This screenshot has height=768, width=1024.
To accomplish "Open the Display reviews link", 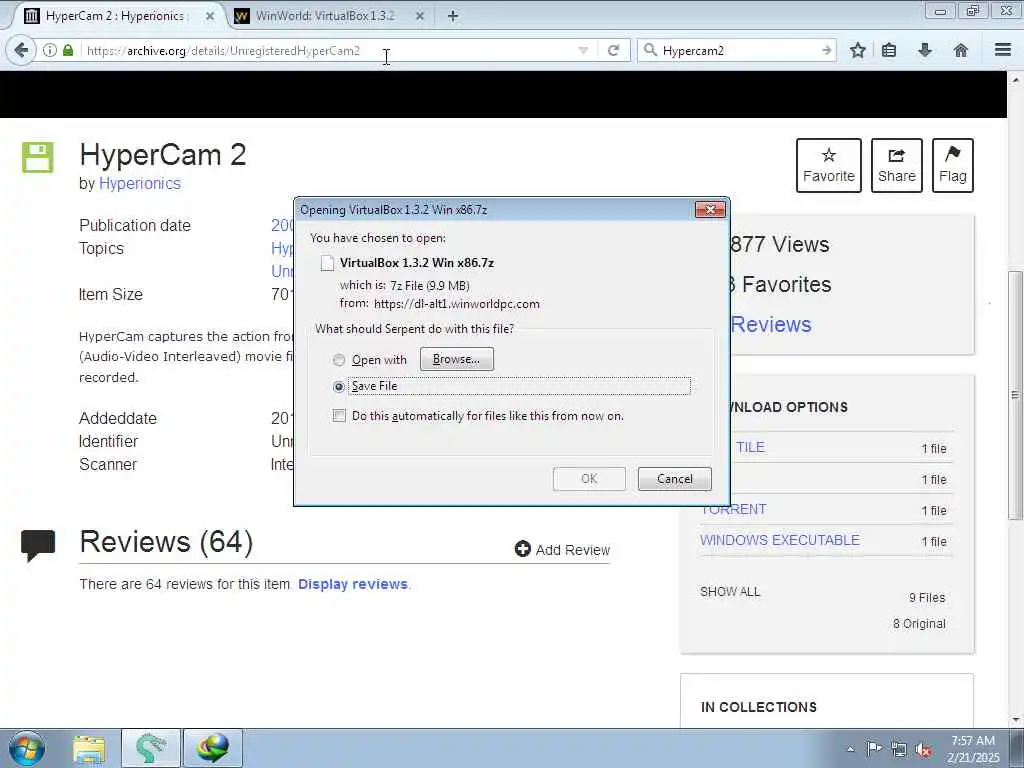I will [x=353, y=584].
